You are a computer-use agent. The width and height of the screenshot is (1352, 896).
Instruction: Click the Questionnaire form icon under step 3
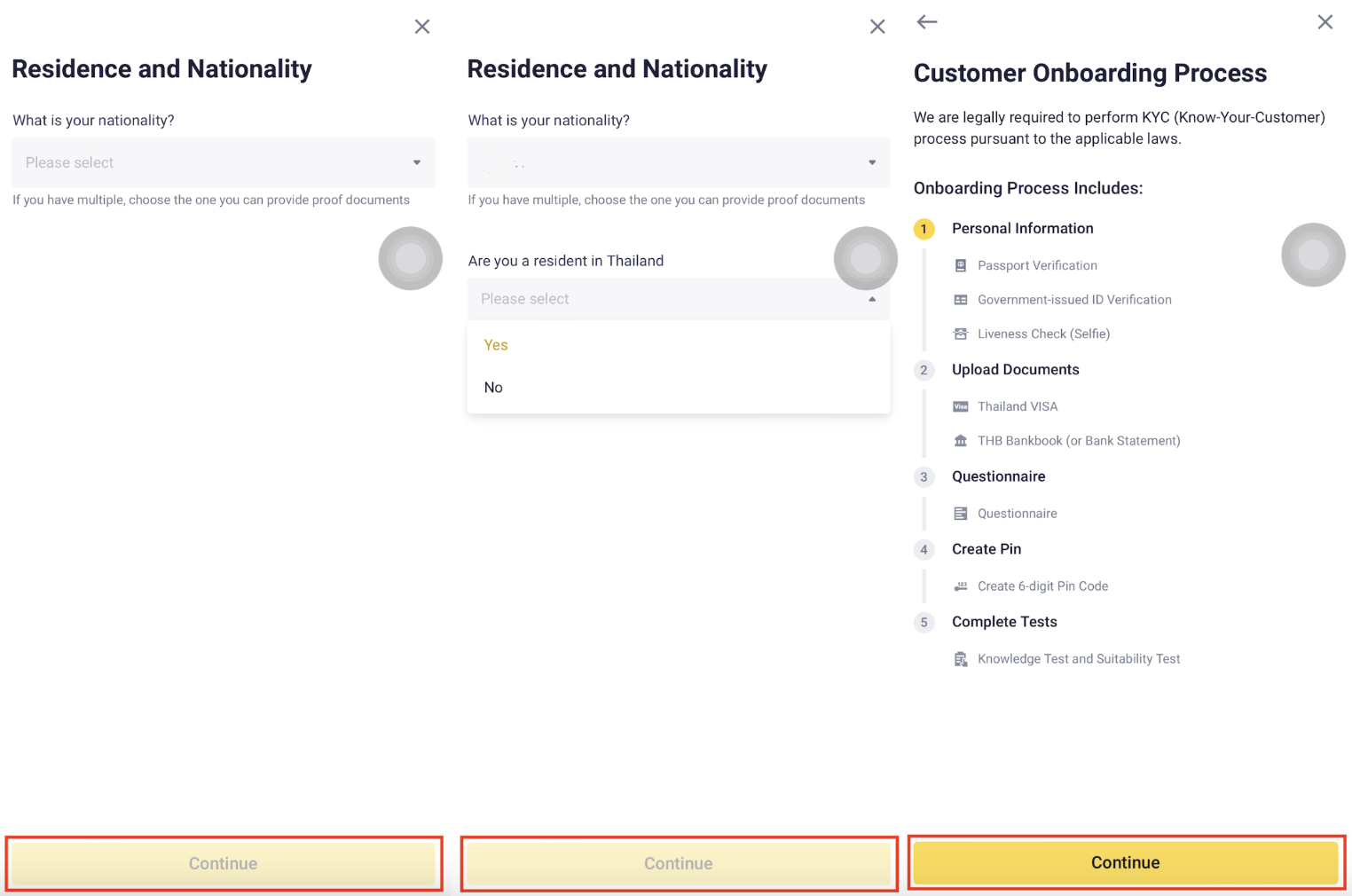[x=960, y=514]
